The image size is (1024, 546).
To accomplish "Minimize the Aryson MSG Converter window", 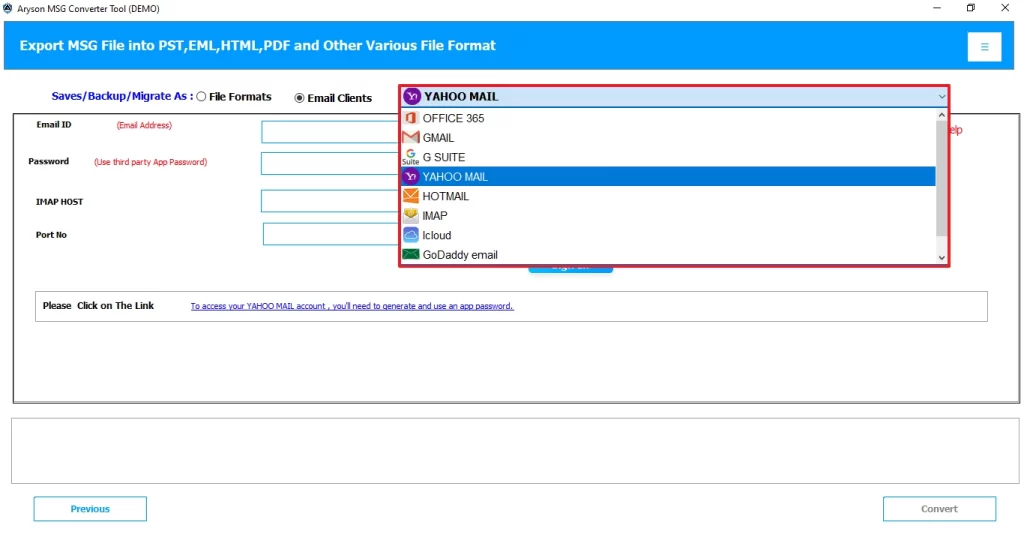I will (x=936, y=8).
